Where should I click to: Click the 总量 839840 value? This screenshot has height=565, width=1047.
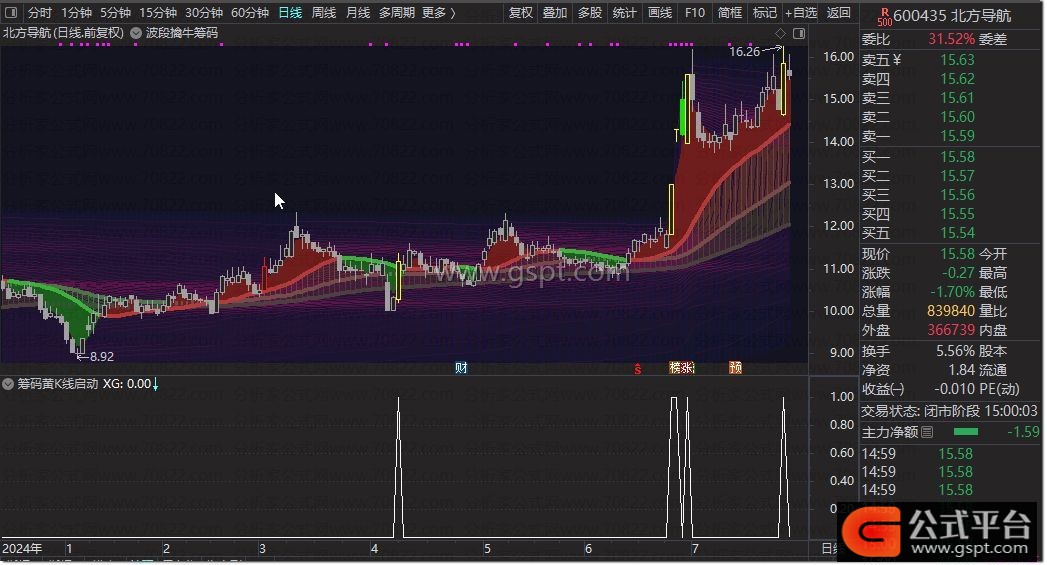[x=951, y=311]
